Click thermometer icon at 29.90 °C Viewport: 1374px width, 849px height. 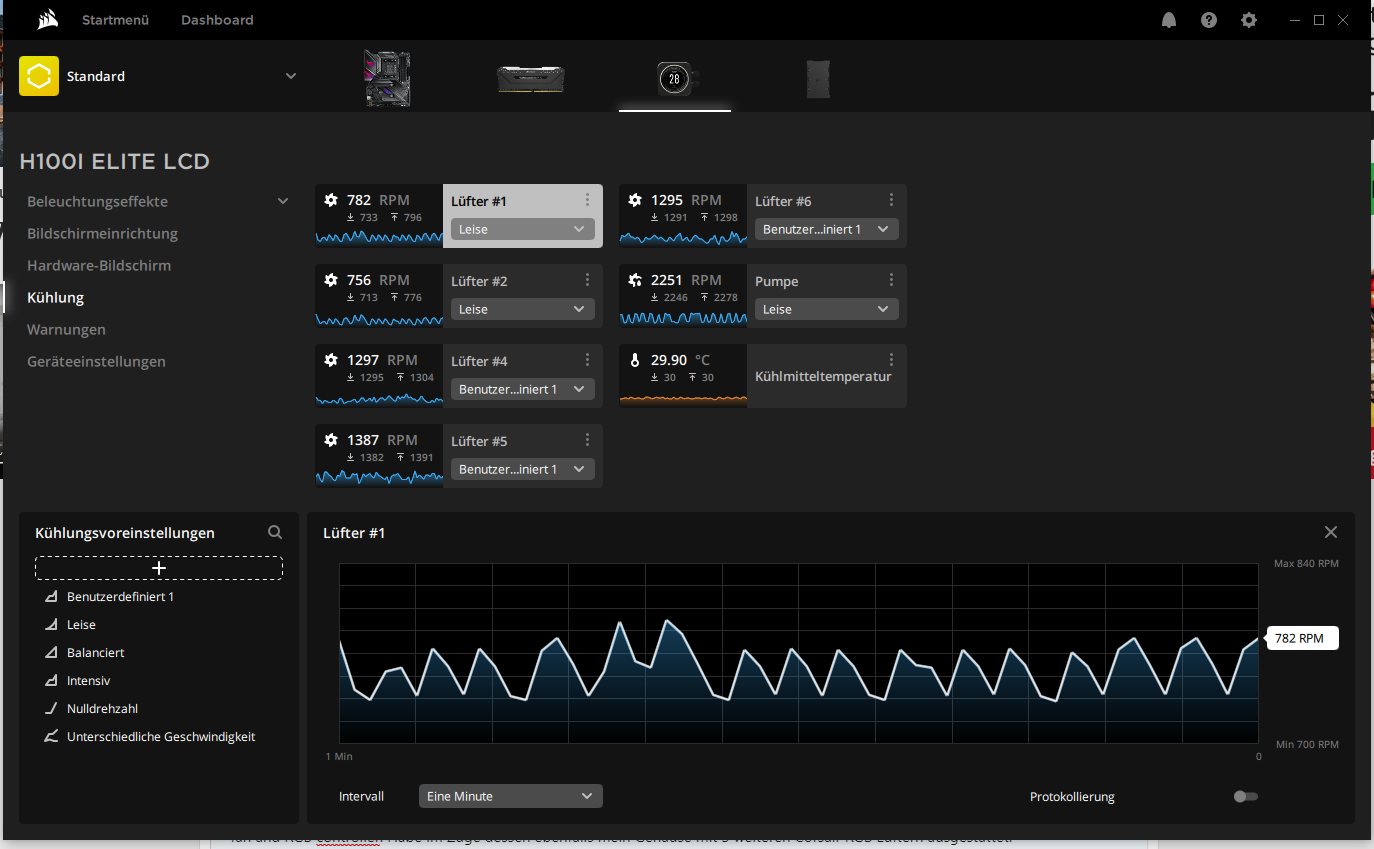[x=635, y=360]
